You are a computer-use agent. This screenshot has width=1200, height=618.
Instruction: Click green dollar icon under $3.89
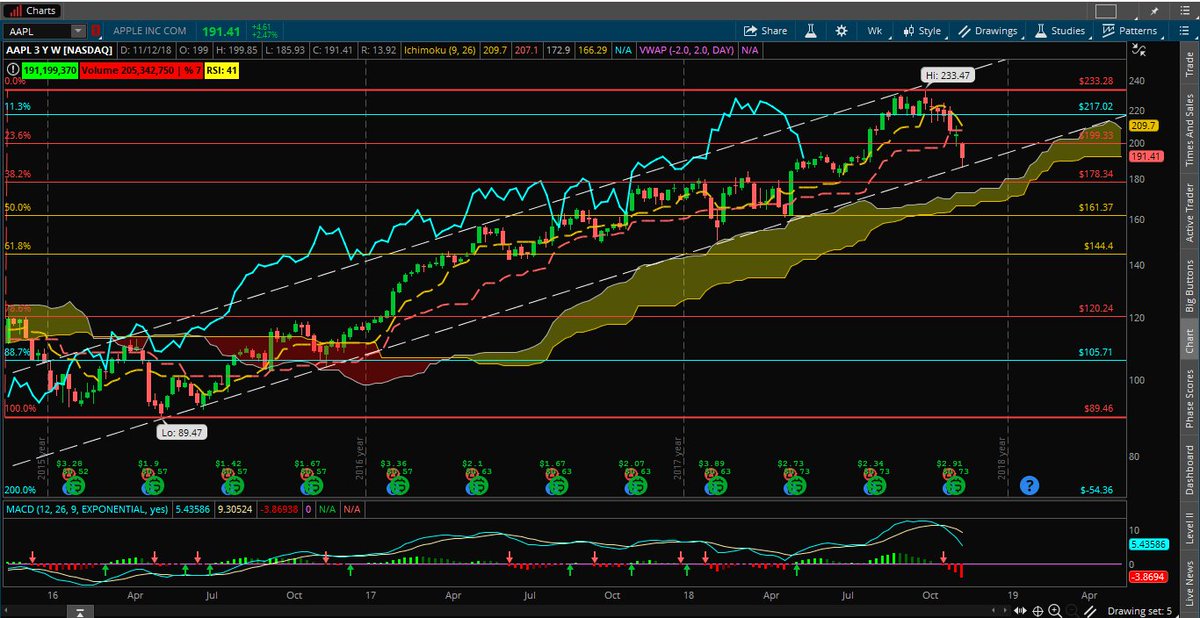coord(716,485)
